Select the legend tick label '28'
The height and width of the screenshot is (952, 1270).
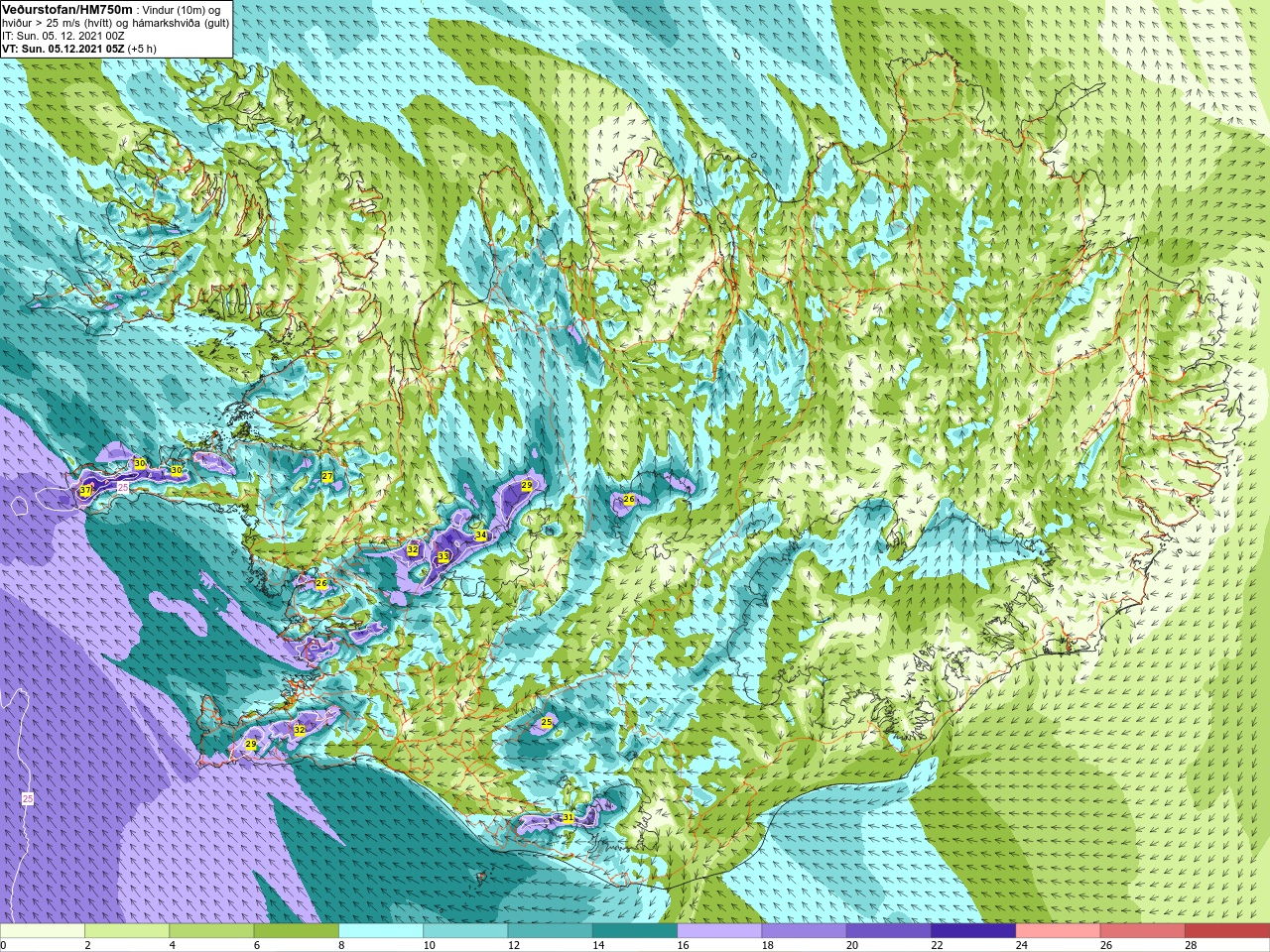tap(1191, 945)
